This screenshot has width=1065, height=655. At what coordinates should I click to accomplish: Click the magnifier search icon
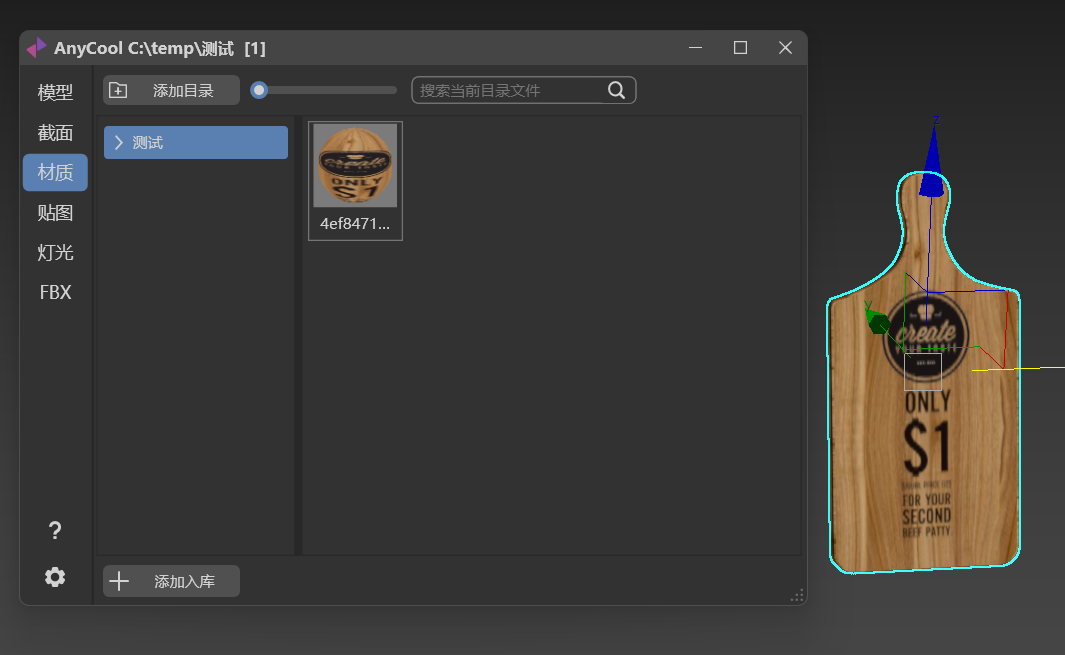click(x=616, y=90)
